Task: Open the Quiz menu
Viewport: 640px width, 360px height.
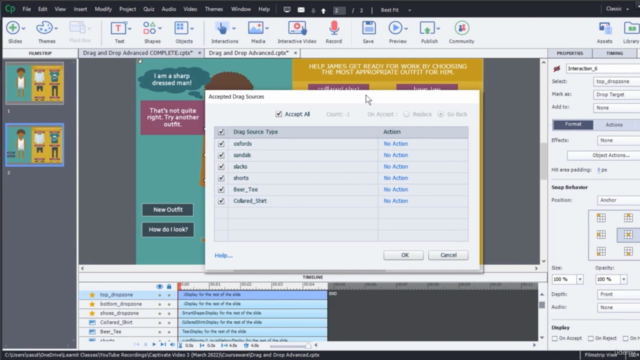Action: [149, 9]
